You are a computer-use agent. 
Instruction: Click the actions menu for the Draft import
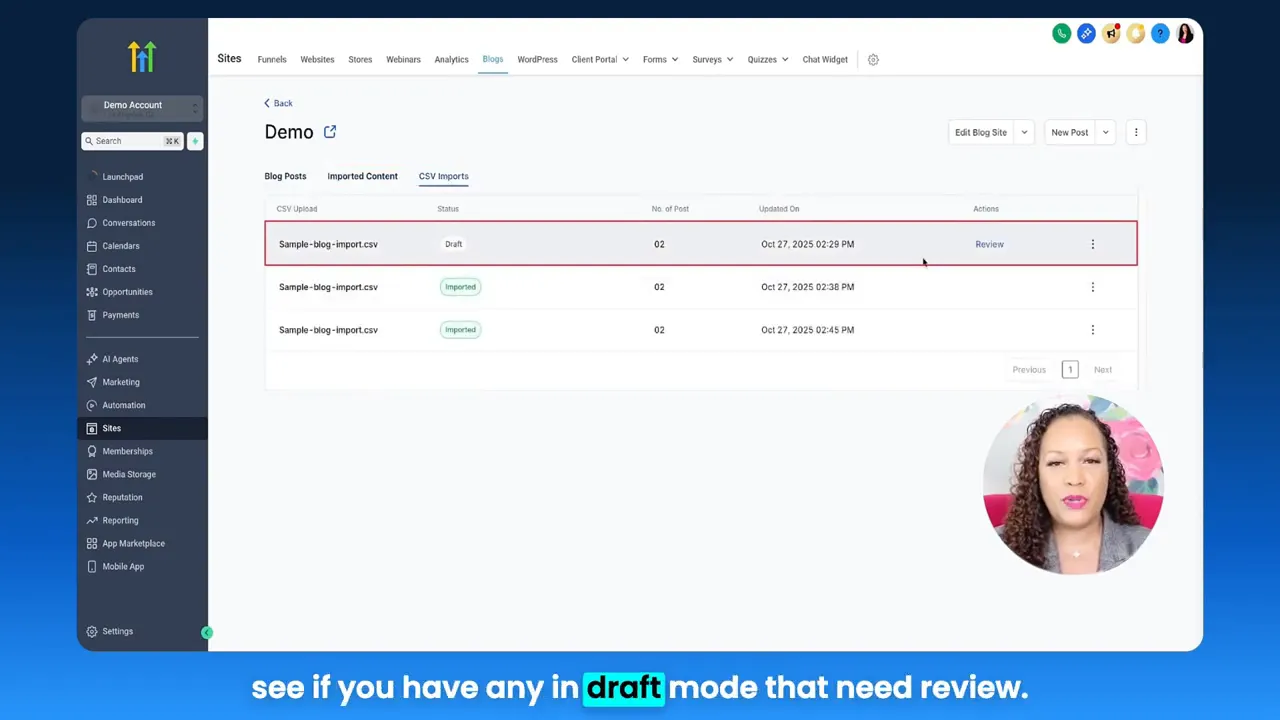click(x=1092, y=244)
